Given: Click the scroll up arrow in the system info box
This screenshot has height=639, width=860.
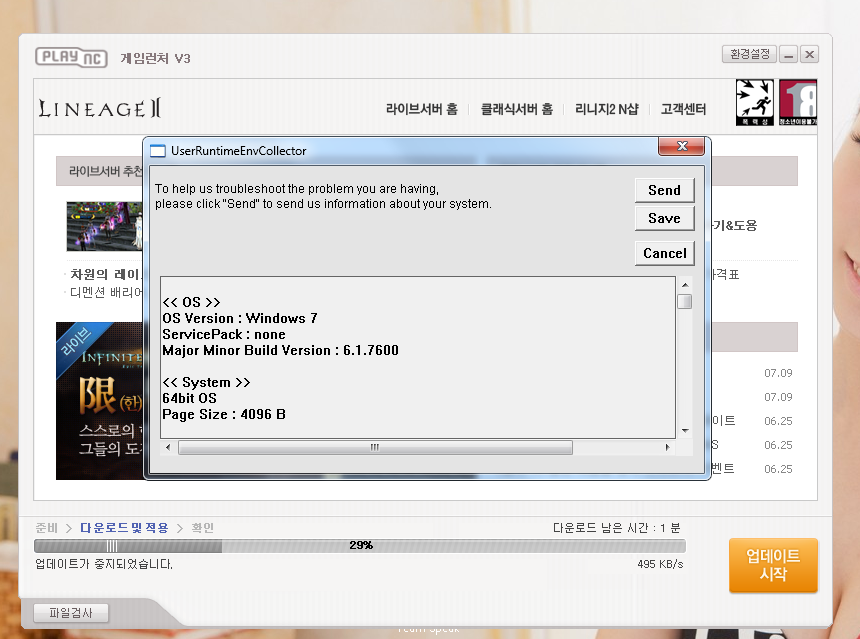Looking at the screenshot, I should [x=684, y=285].
